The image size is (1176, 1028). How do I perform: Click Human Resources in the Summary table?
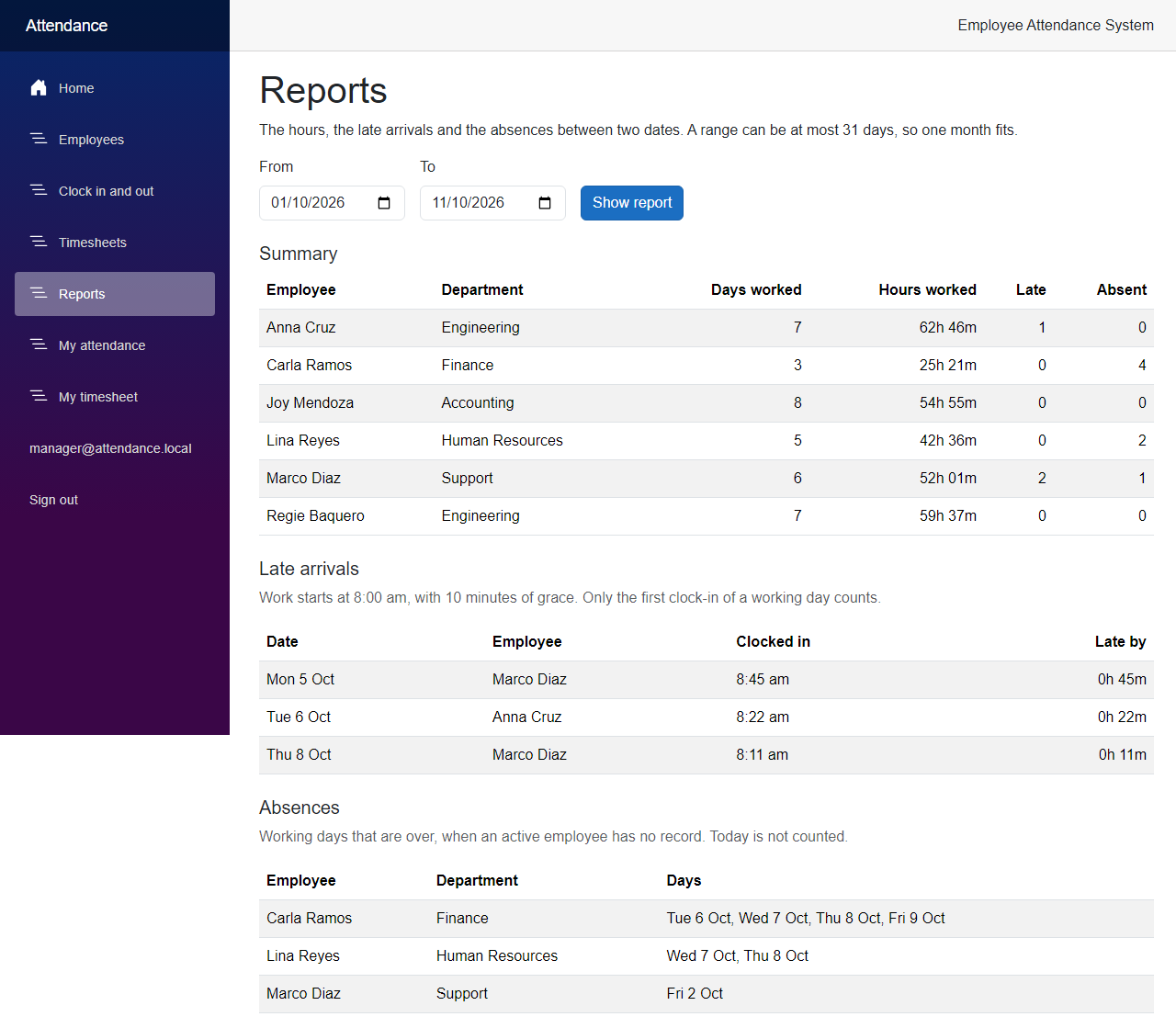coord(503,440)
